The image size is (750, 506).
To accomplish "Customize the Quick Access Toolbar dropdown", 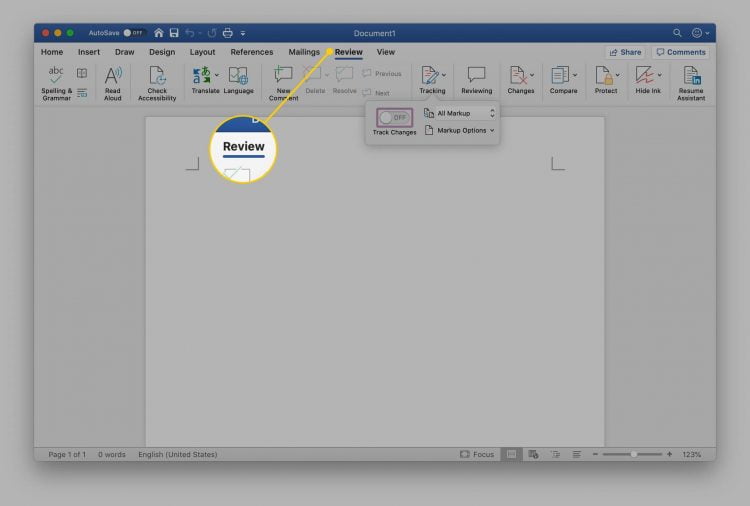I will (243, 33).
